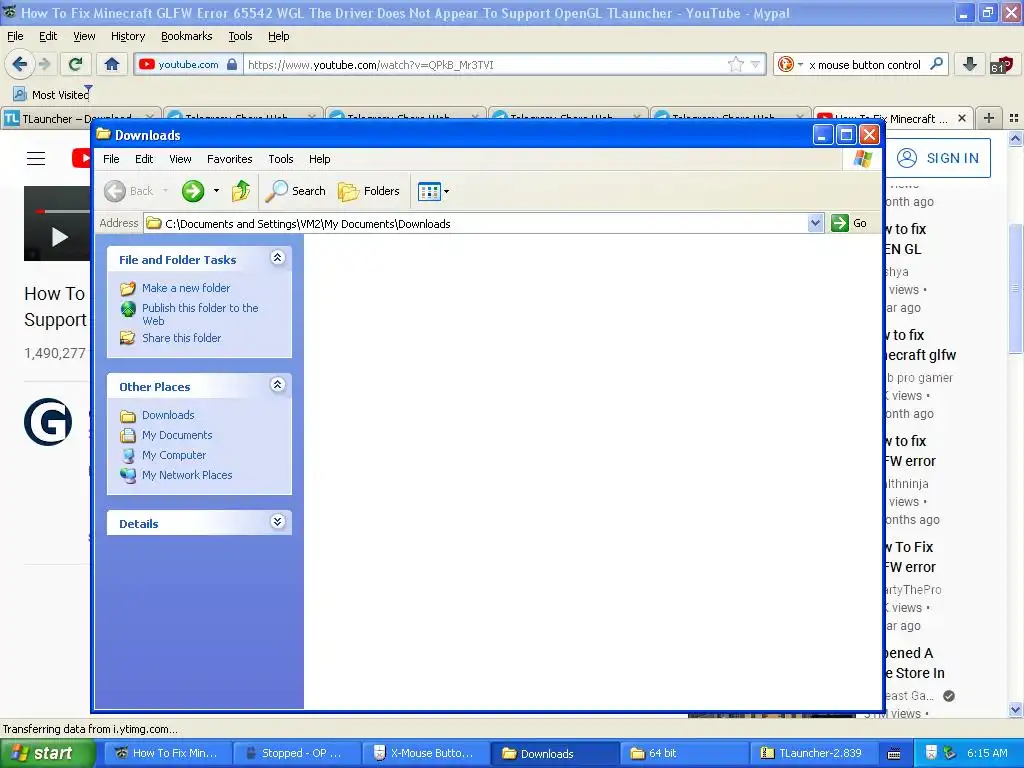Open Favorites menu in Downloads window

(229, 159)
